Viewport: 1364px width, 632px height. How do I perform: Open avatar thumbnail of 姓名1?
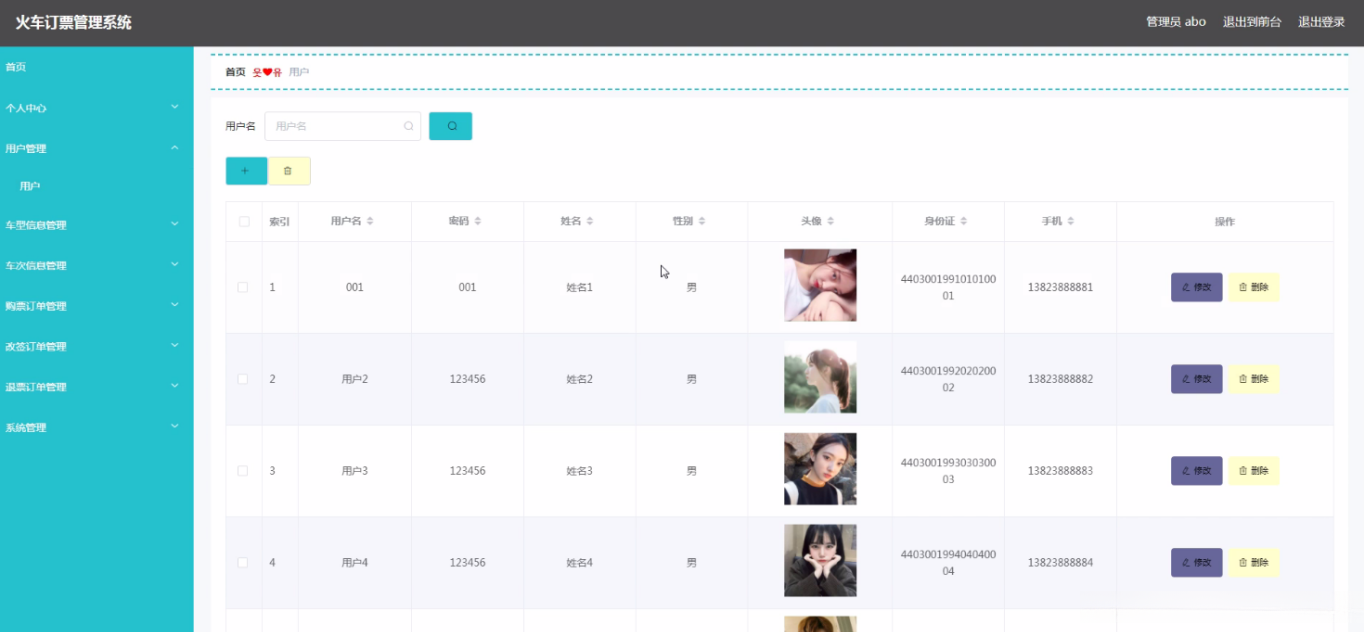[820, 285]
